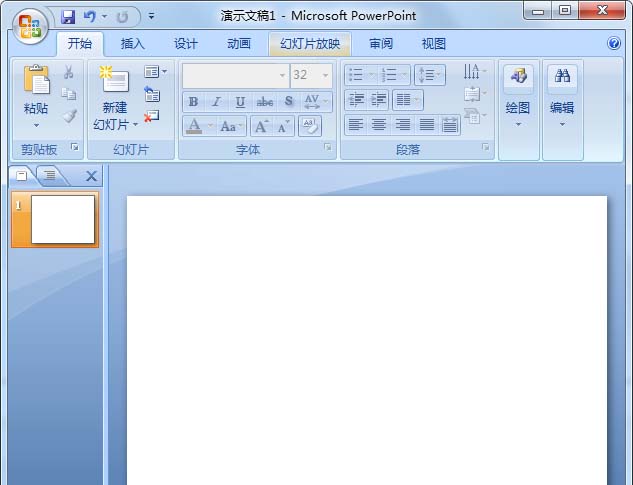Increase the list indent level
Image resolution: width=633 pixels, height=485 pixels.
378,99
